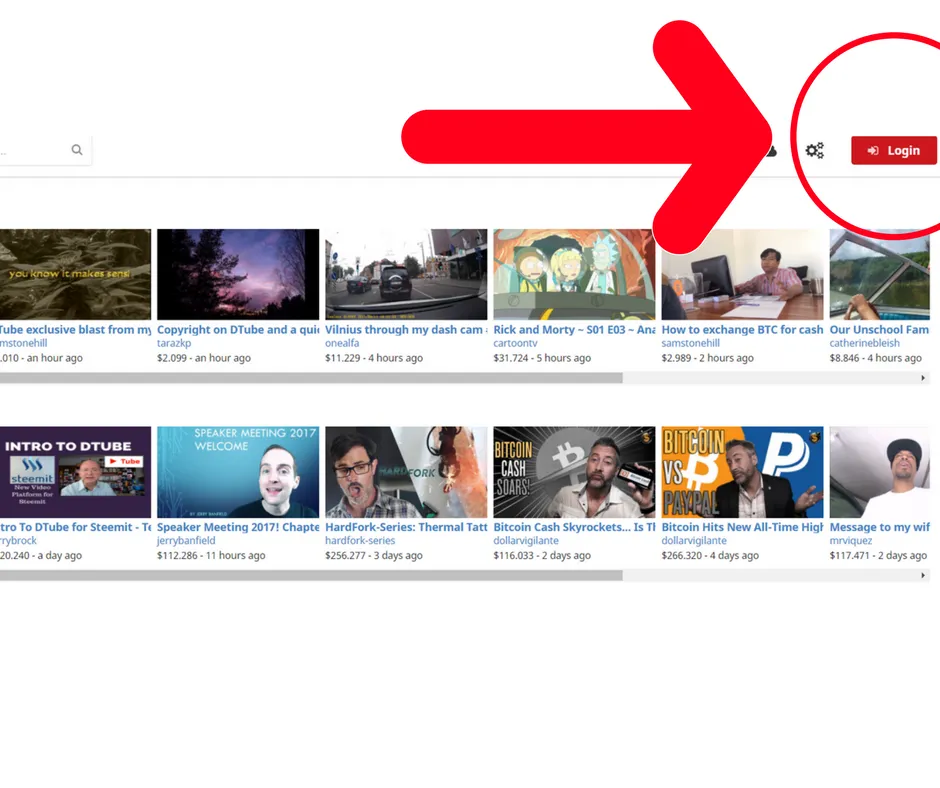Open the man in cap video thumbnail
The image size is (940, 788).
point(879,472)
